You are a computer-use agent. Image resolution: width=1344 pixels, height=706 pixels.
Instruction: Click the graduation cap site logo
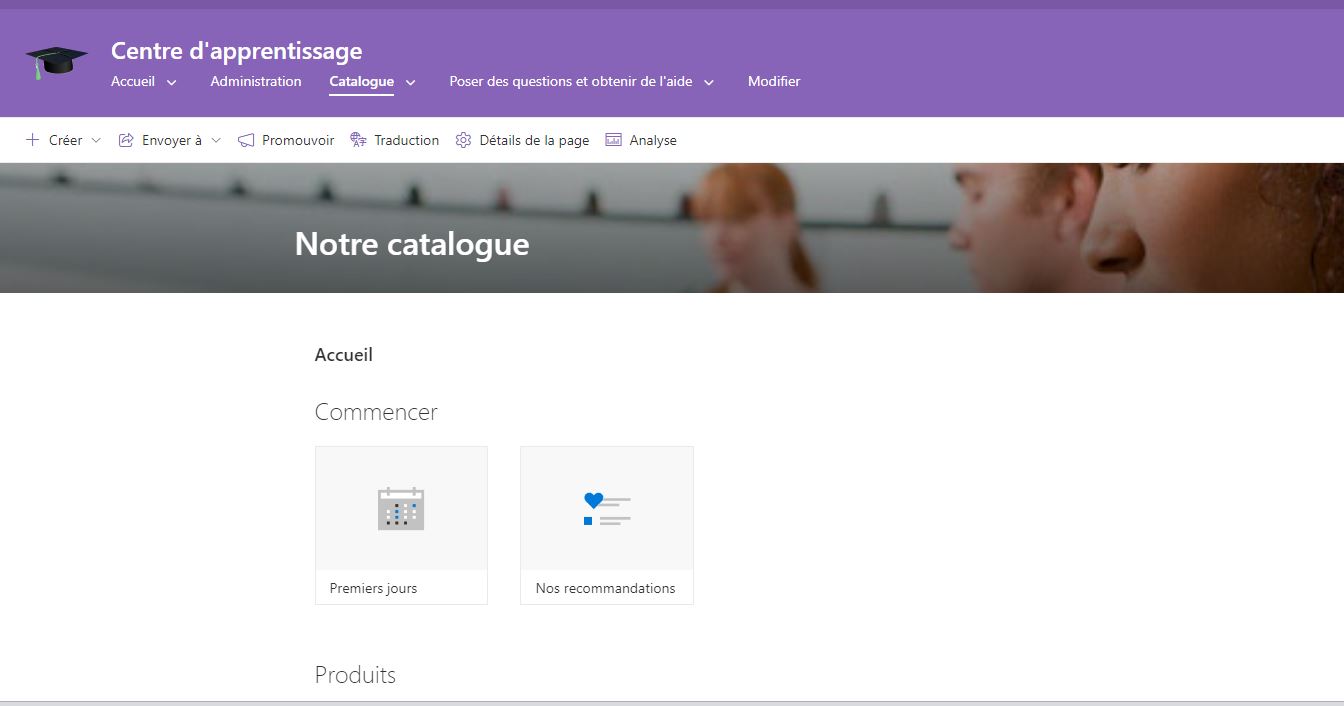tap(56, 63)
